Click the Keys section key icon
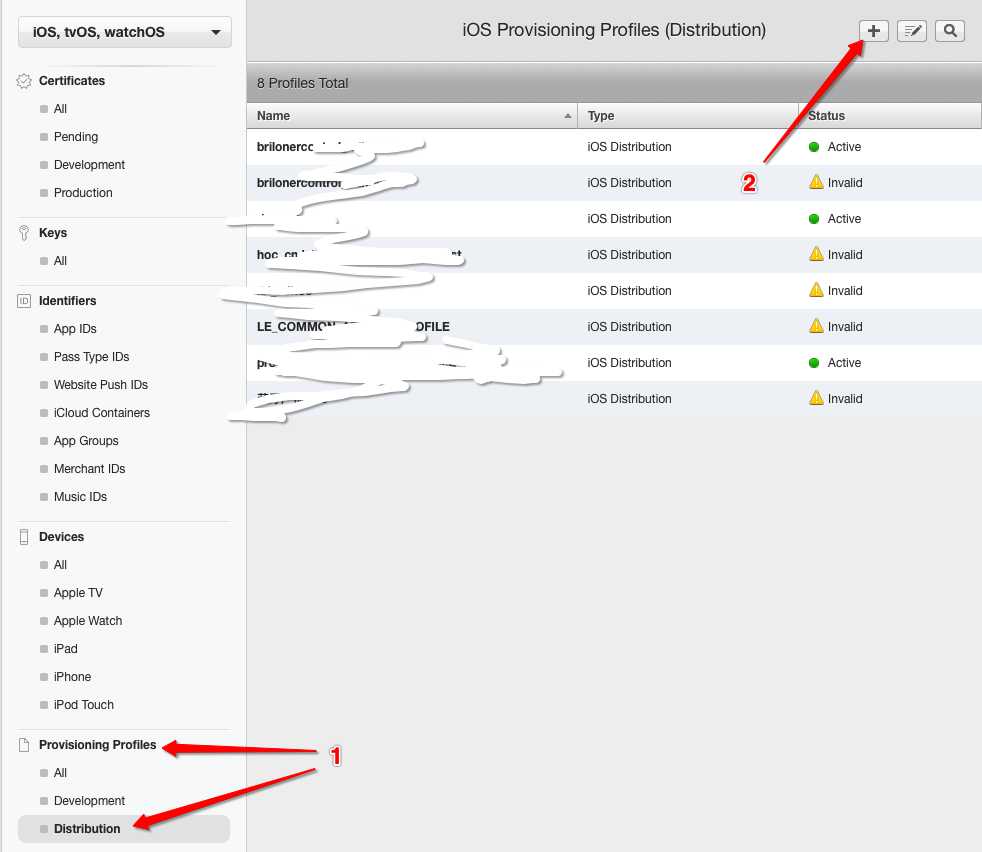The height and width of the screenshot is (852, 982). pos(24,233)
